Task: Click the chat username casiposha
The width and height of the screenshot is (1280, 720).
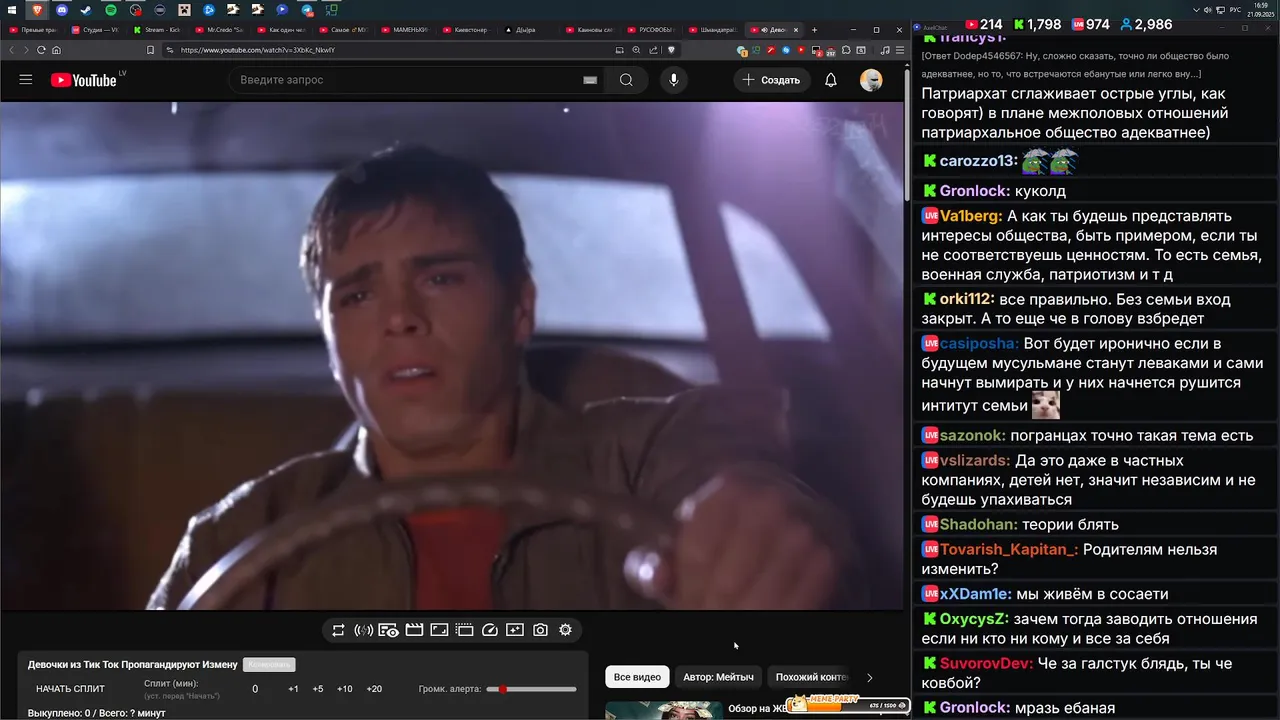Action: point(979,343)
